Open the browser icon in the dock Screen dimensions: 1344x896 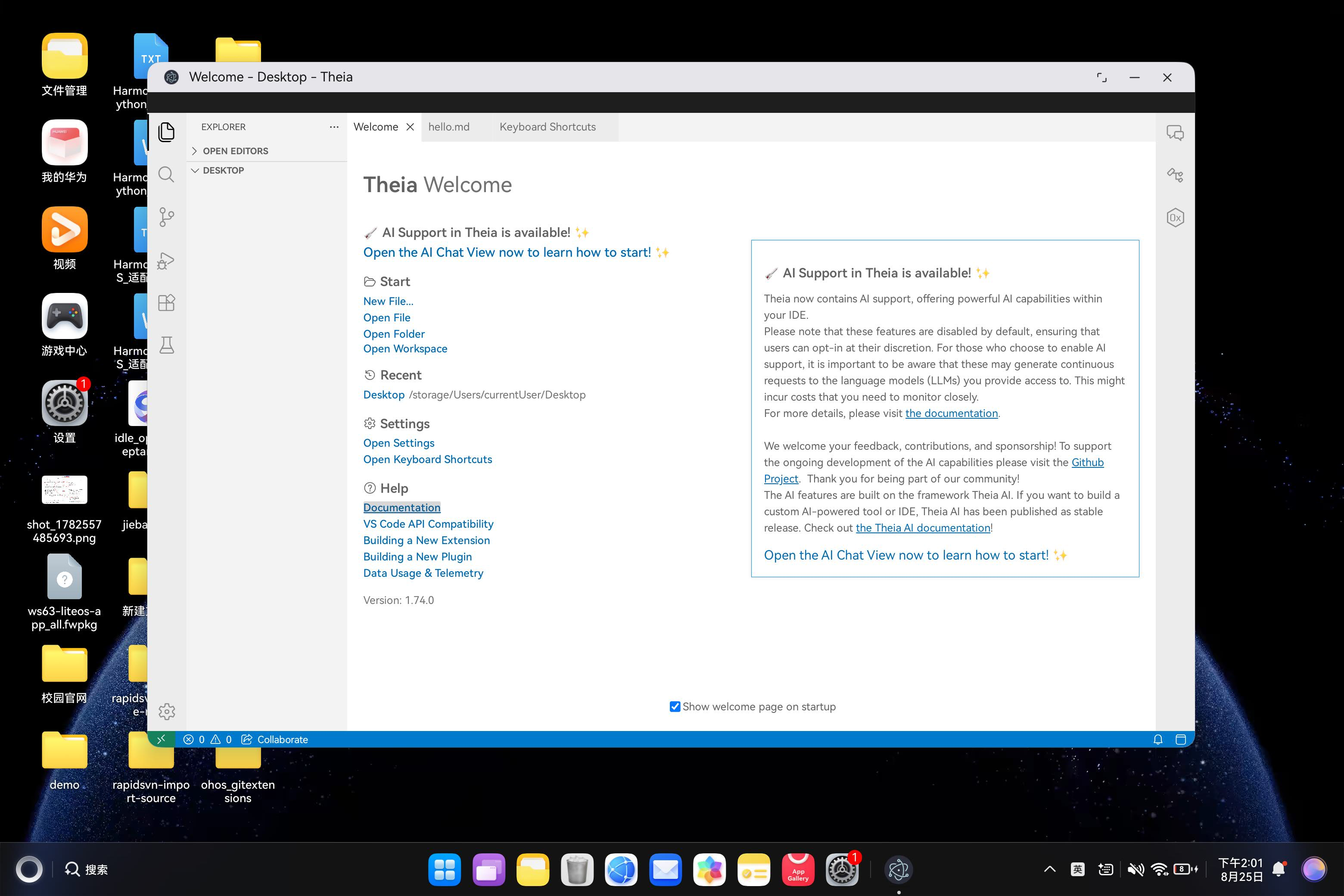click(x=621, y=870)
